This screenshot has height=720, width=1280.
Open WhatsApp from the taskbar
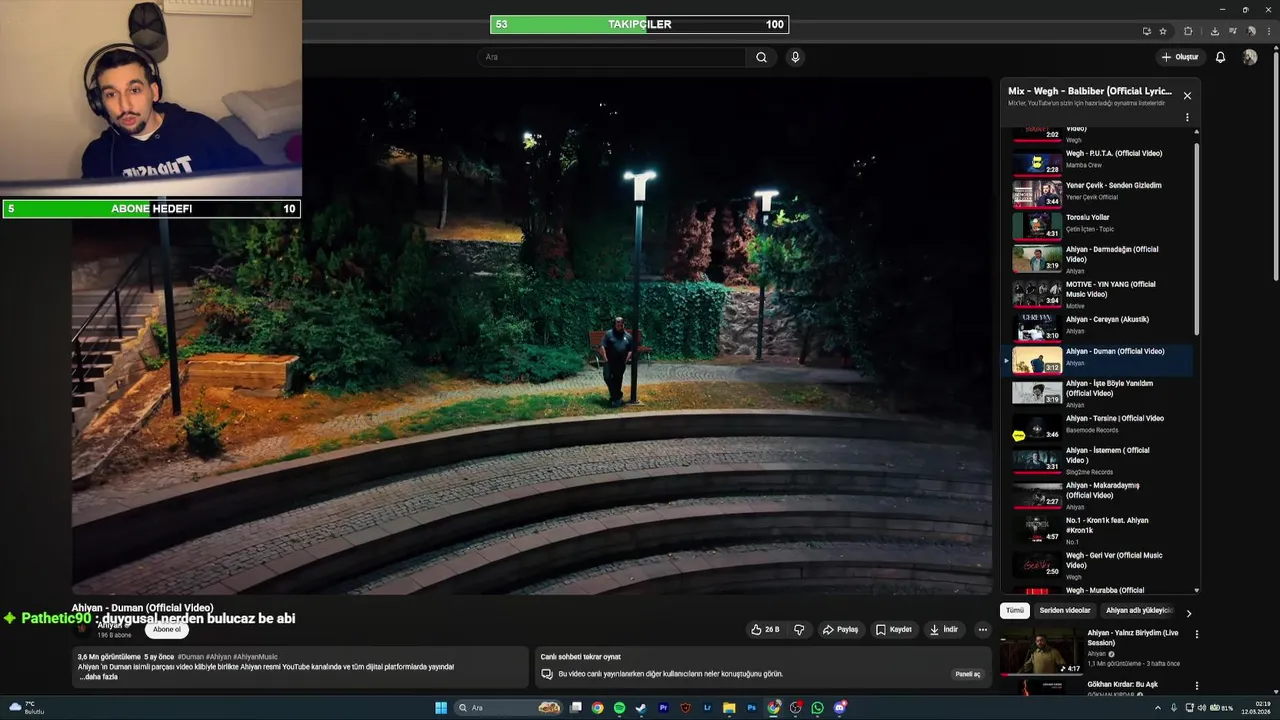click(817, 708)
